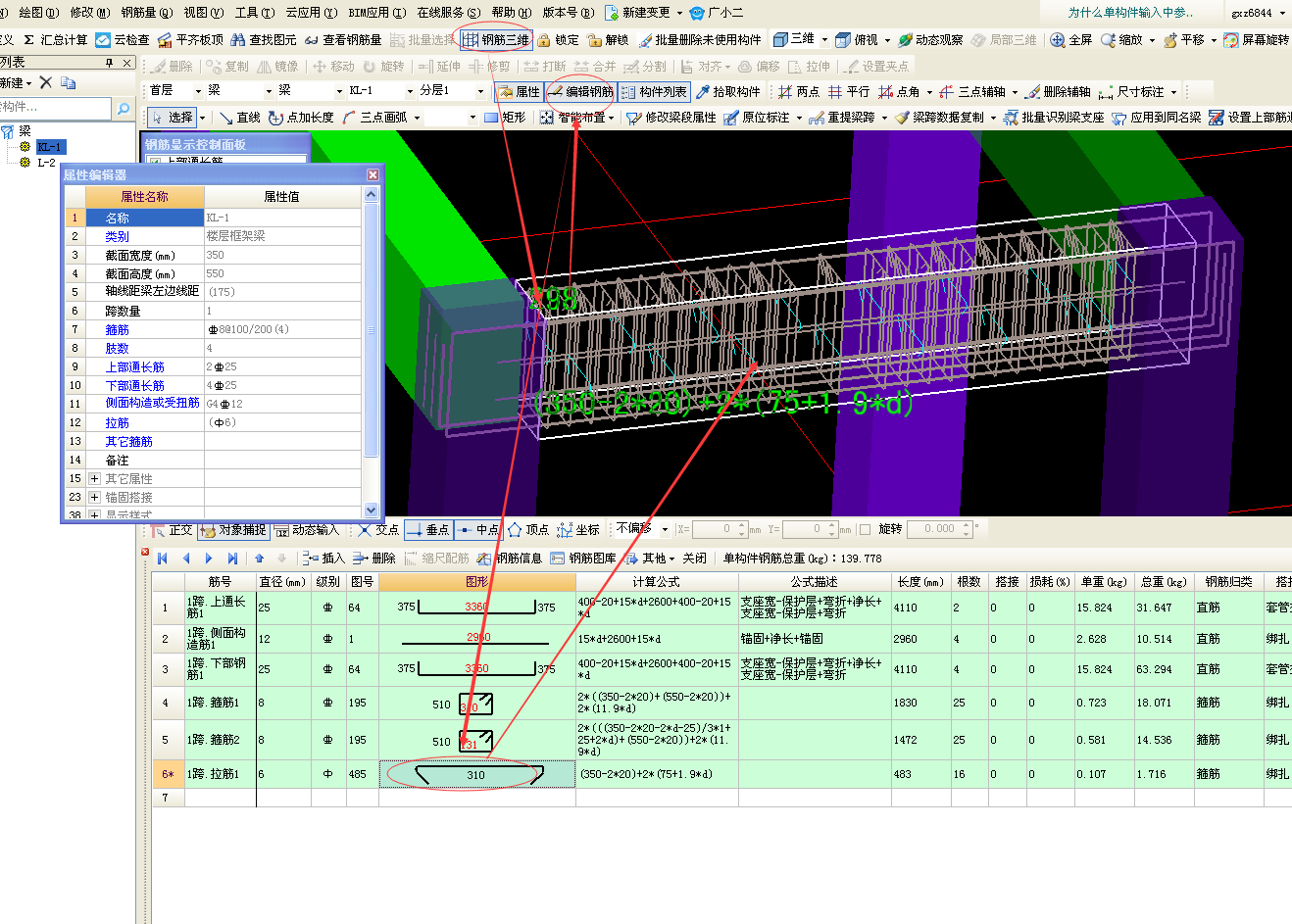Click 为什么单构件输入中参.. link
This screenshot has width=1292, height=924.
(1130, 13)
